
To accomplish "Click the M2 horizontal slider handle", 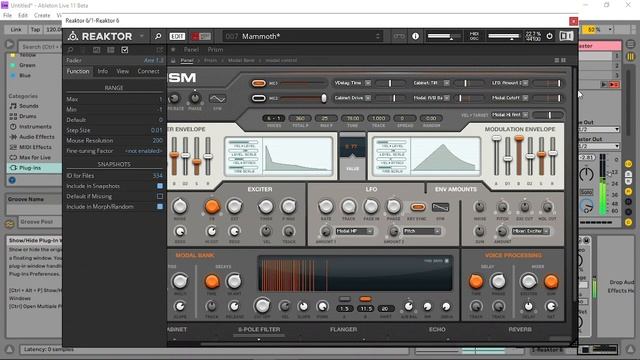I will (324, 98).
